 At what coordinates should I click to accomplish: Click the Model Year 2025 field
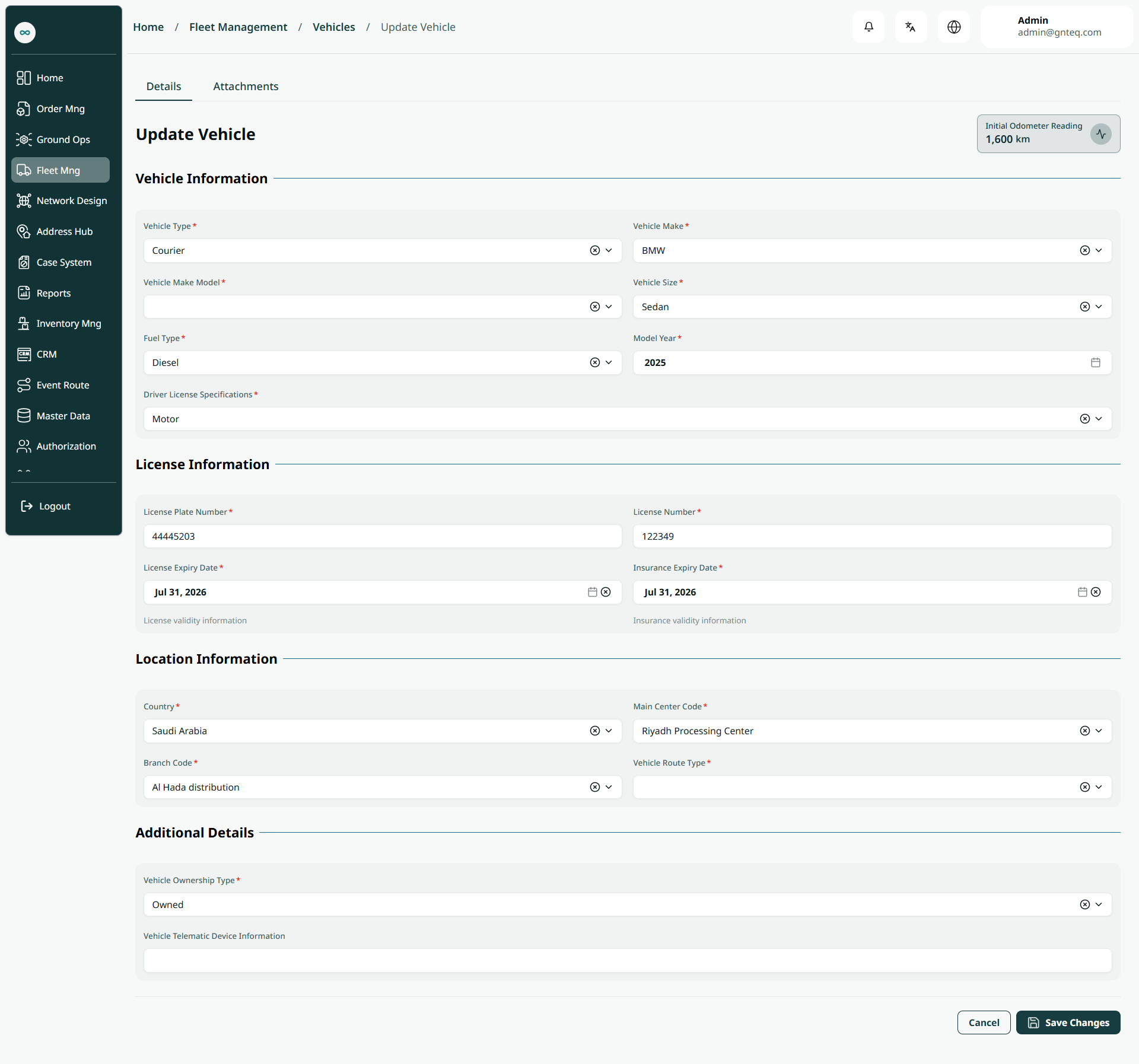coord(872,362)
